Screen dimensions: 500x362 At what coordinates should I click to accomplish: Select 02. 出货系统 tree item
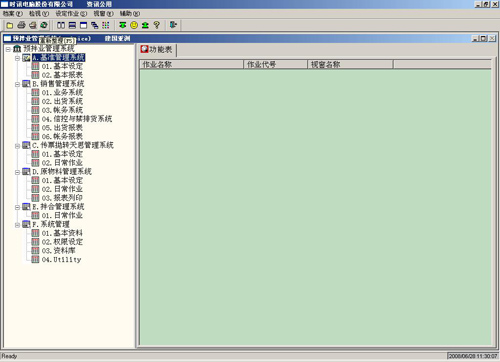62,101
